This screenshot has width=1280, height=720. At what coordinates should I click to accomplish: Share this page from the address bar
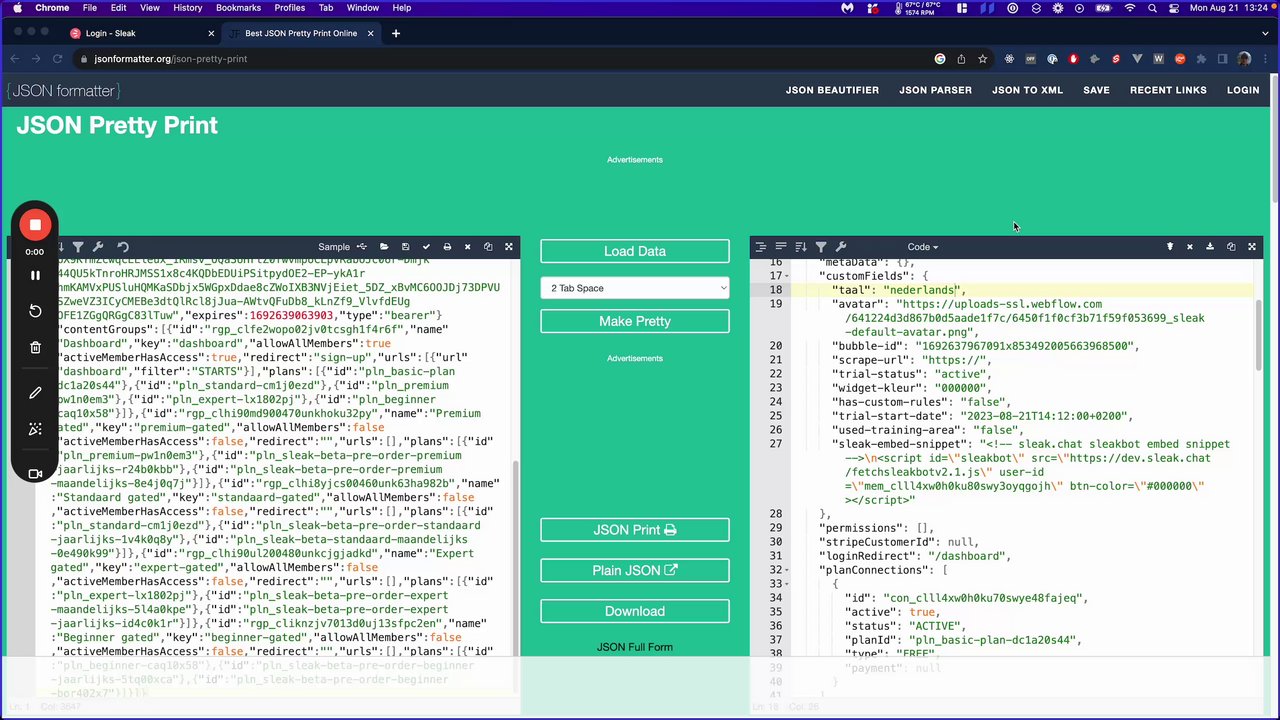click(961, 59)
